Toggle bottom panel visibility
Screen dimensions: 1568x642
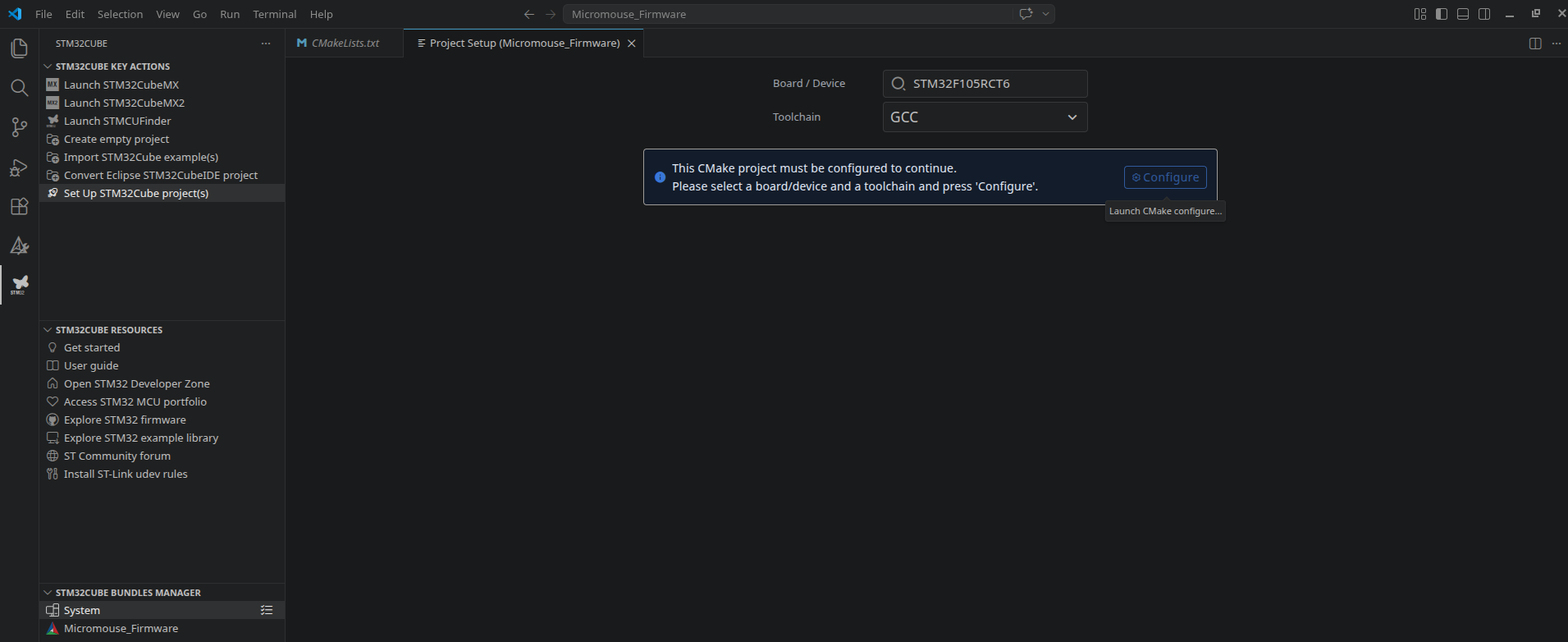[1463, 14]
